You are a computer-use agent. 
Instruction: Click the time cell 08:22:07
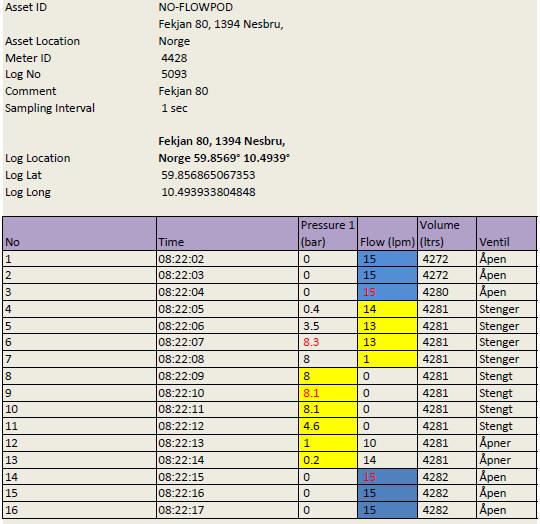coord(227,342)
